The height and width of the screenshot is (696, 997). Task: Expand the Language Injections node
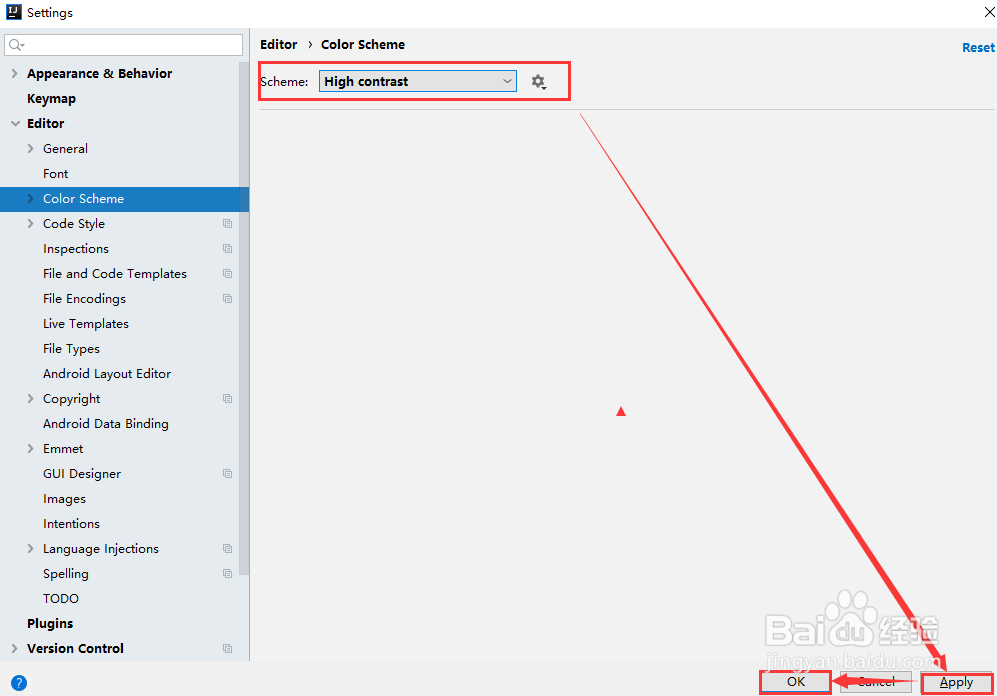31,549
